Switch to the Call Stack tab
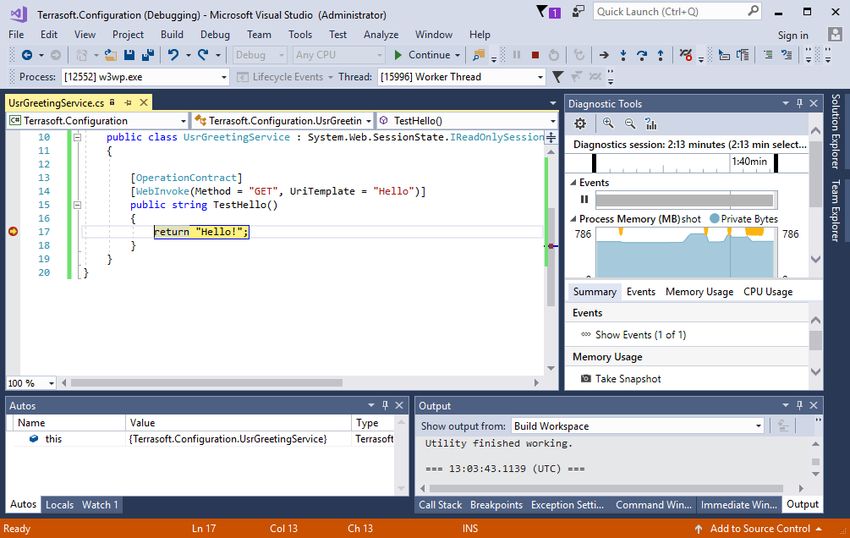Screen dimensions: 850x538 (440, 504)
